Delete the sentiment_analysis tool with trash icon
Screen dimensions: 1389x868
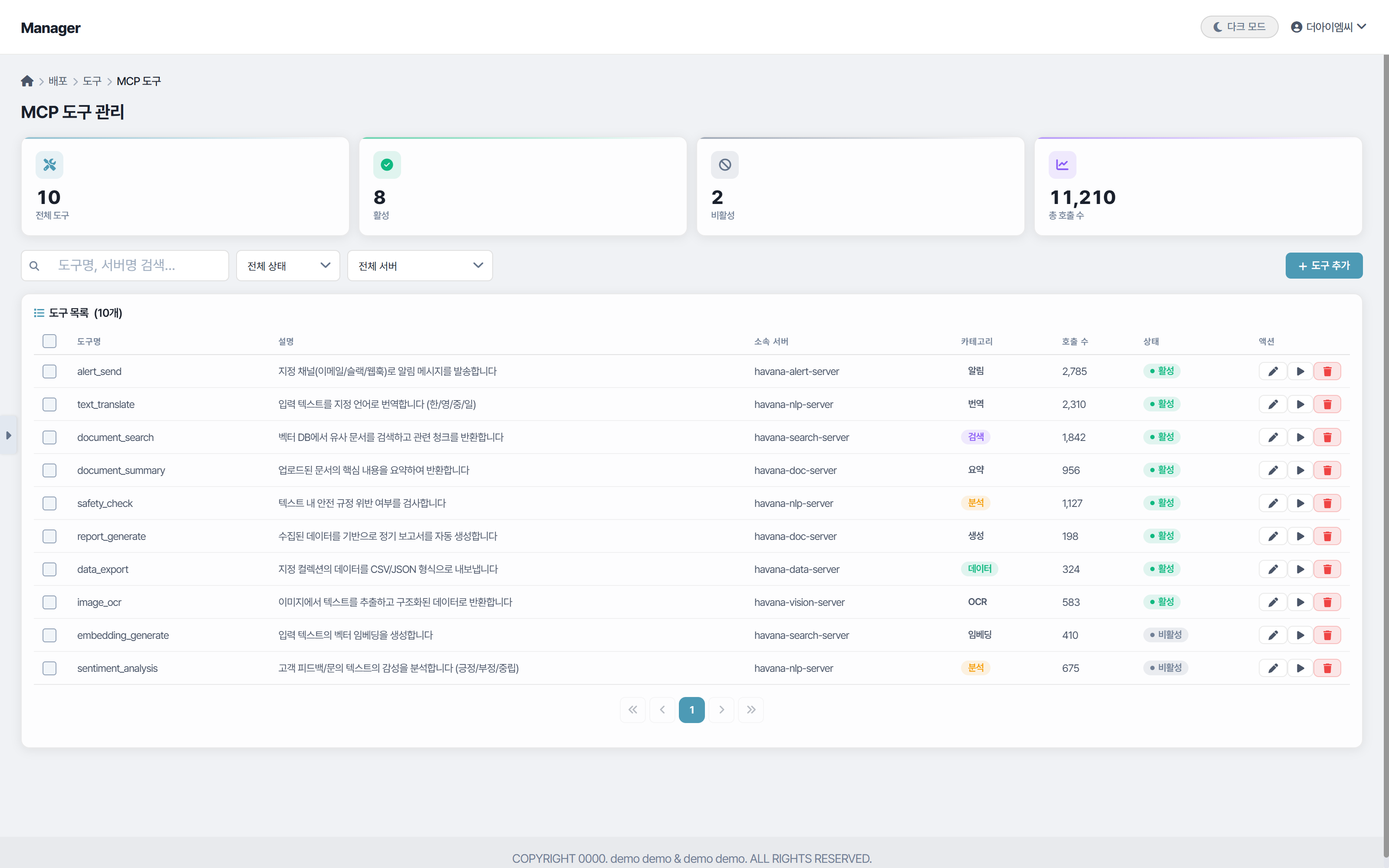[1327, 668]
